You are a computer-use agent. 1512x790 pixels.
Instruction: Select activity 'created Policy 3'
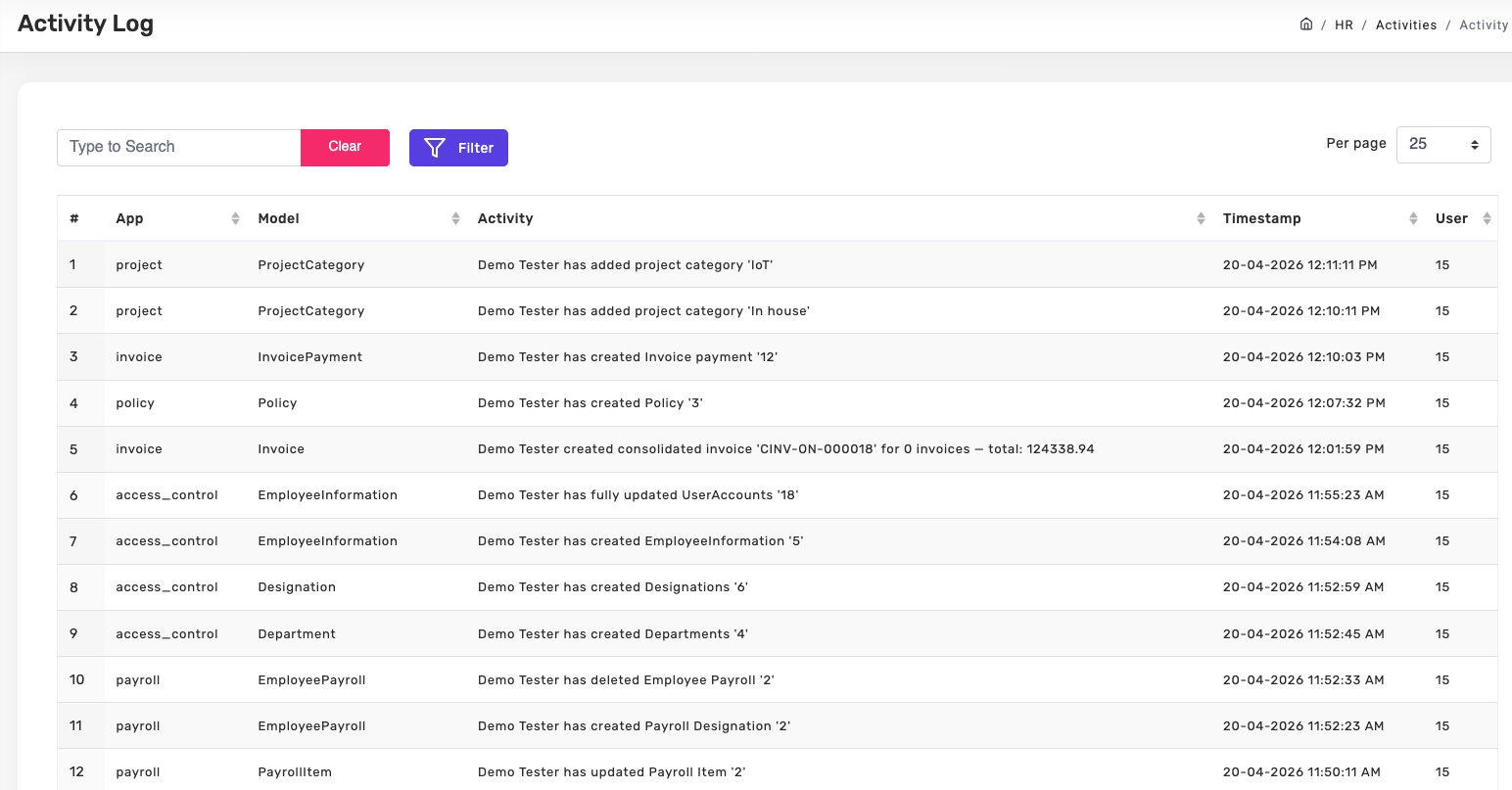click(x=591, y=403)
